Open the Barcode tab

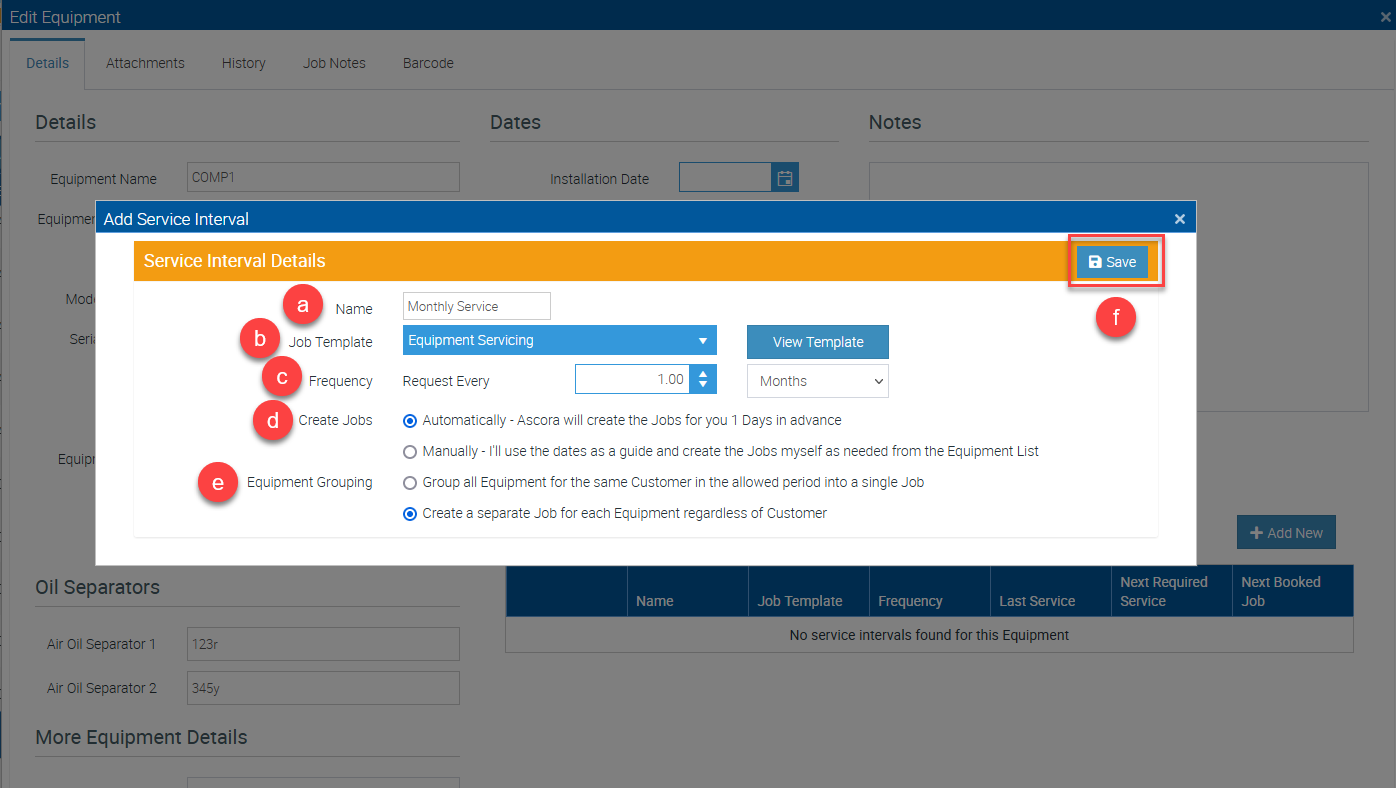428,63
